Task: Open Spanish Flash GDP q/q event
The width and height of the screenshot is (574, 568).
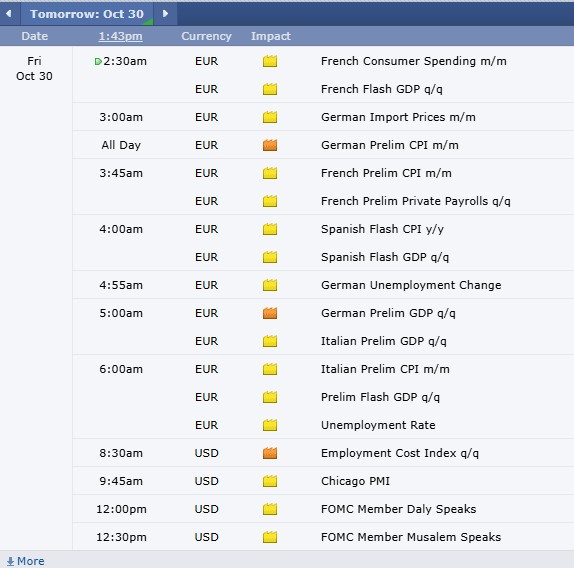Action: click(385, 257)
